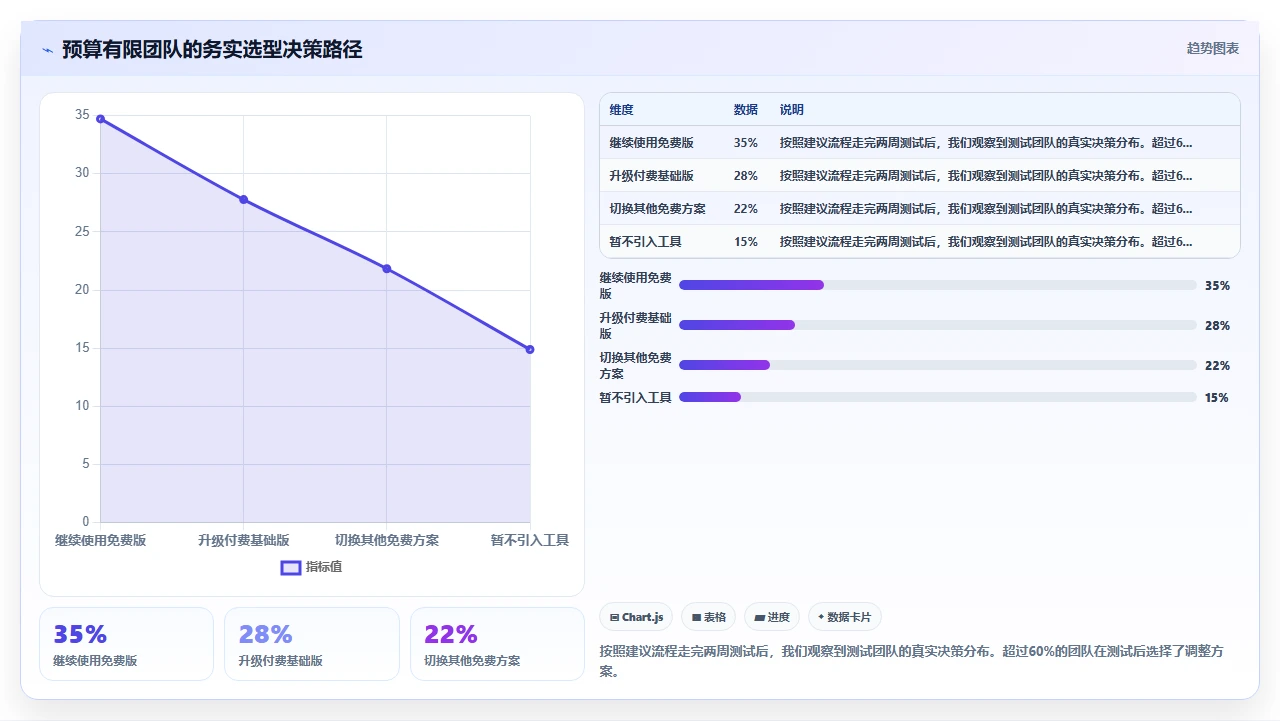Click the description text in the 暂不引入工具 row
Viewport: 1280px width, 721px height.
point(986,242)
